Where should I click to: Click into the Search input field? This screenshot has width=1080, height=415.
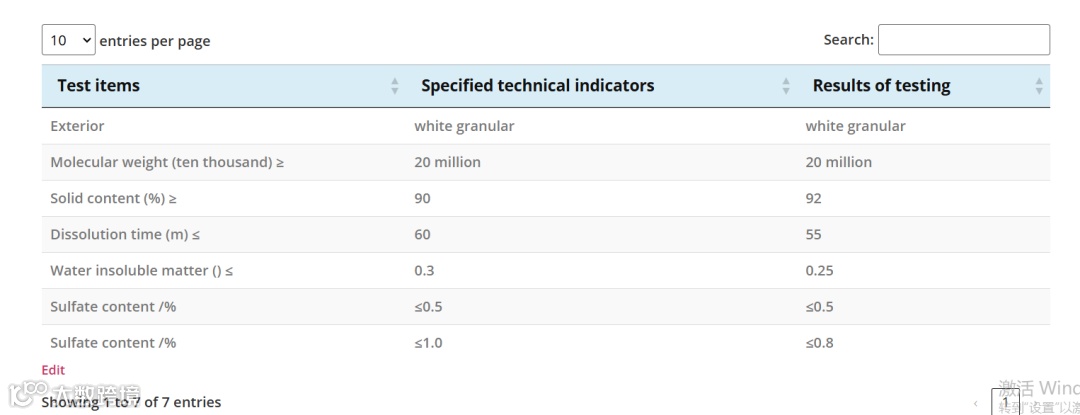964,40
